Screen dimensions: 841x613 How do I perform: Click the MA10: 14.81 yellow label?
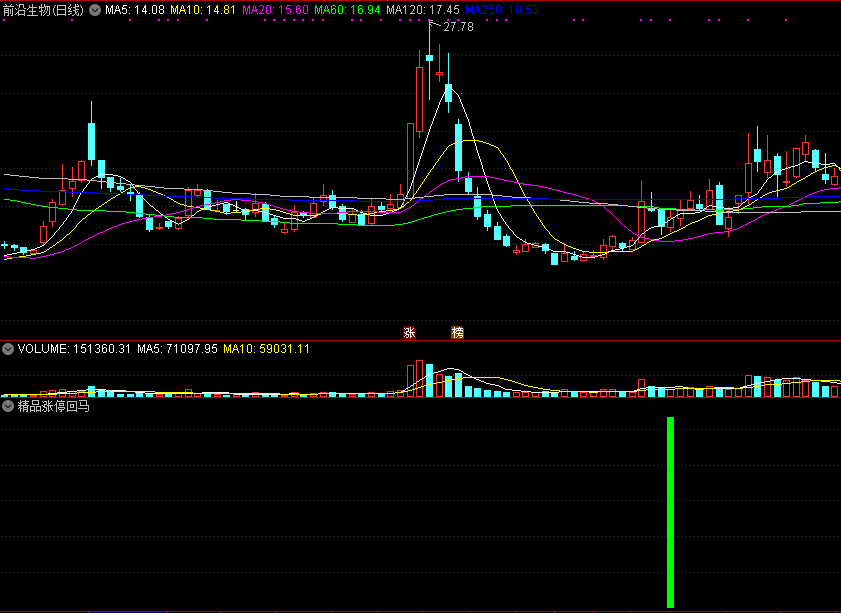[203, 10]
